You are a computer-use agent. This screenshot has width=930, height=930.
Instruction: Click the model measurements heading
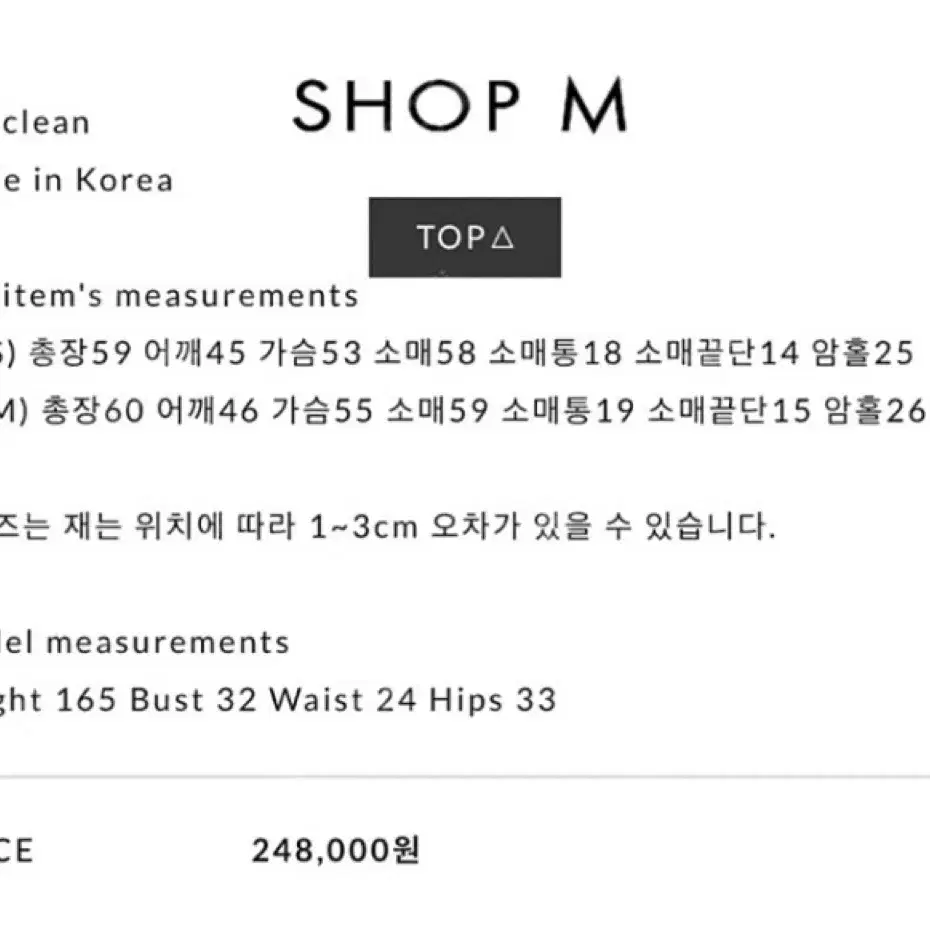point(145,642)
